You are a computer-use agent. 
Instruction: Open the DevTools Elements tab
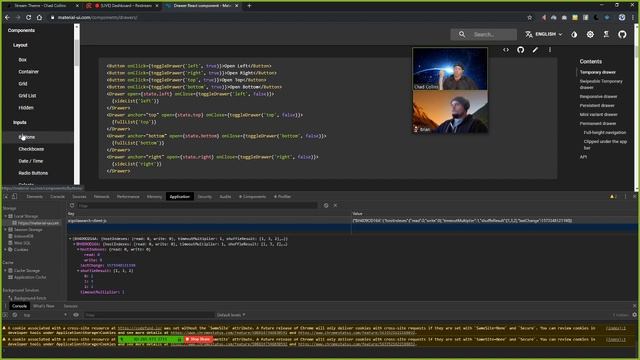(34, 197)
